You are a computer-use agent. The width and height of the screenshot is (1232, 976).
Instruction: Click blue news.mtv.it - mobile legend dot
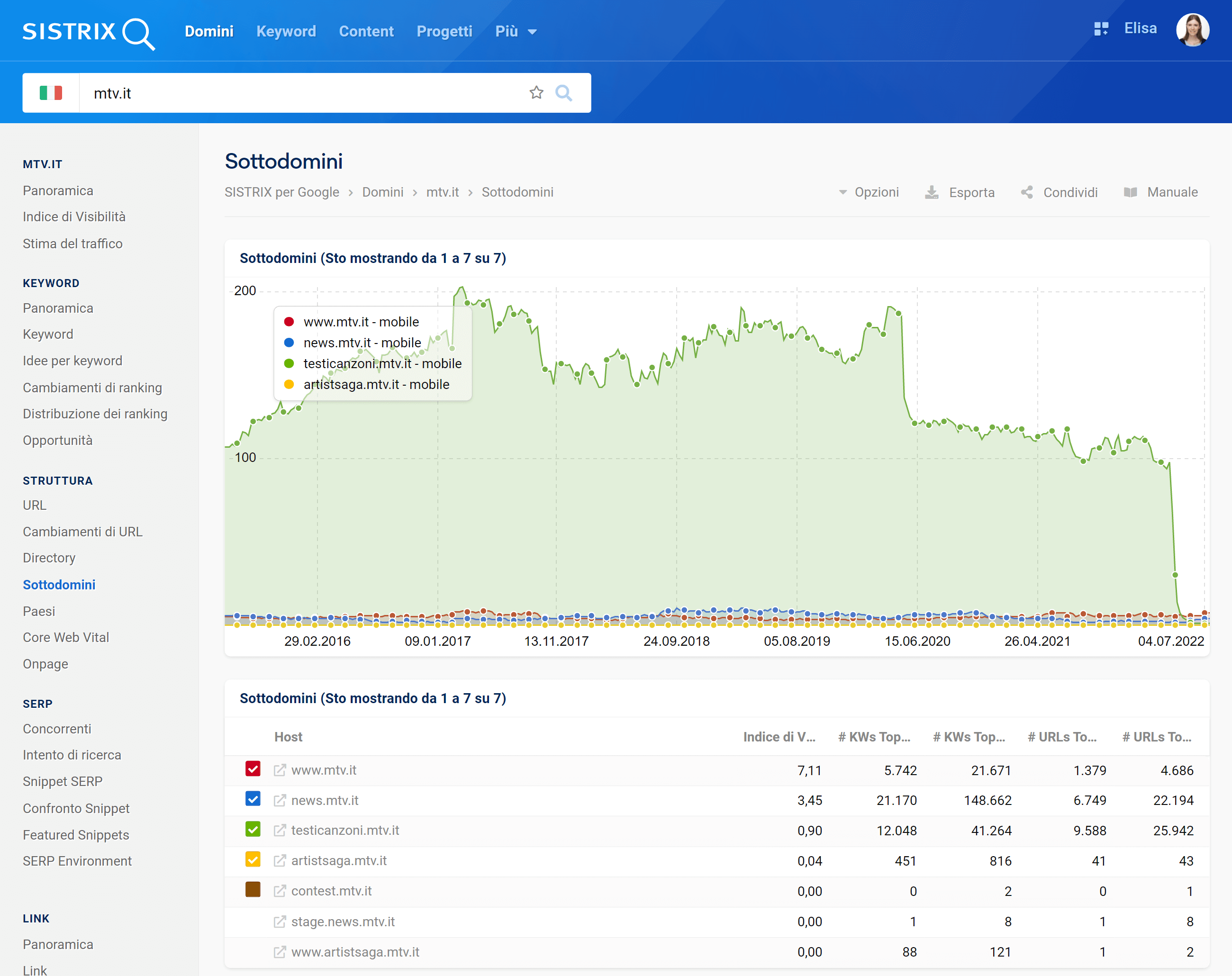pos(289,343)
